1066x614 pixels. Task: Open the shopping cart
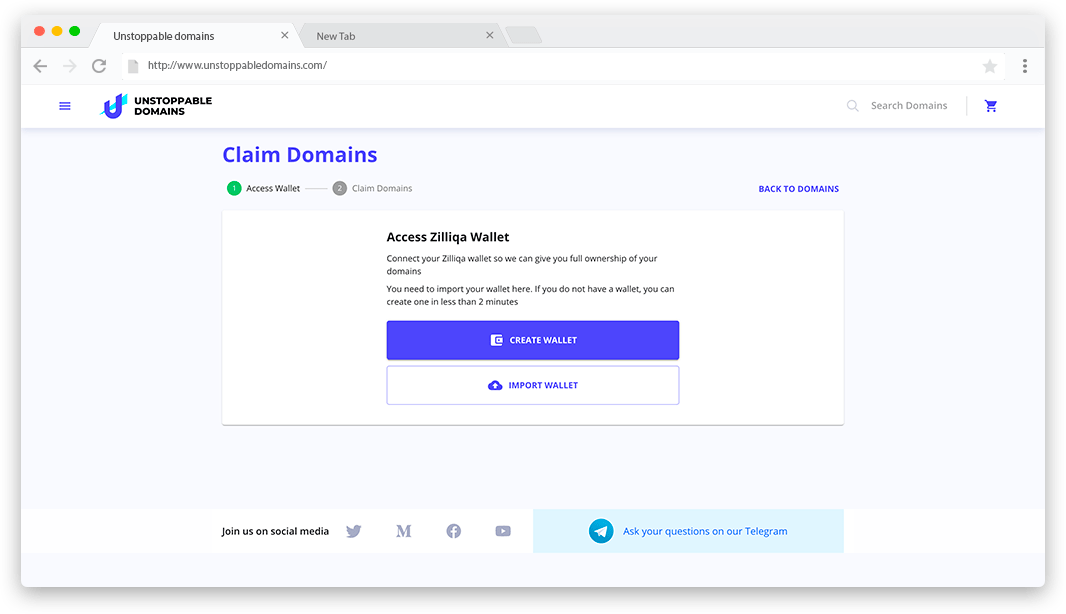point(991,106)
